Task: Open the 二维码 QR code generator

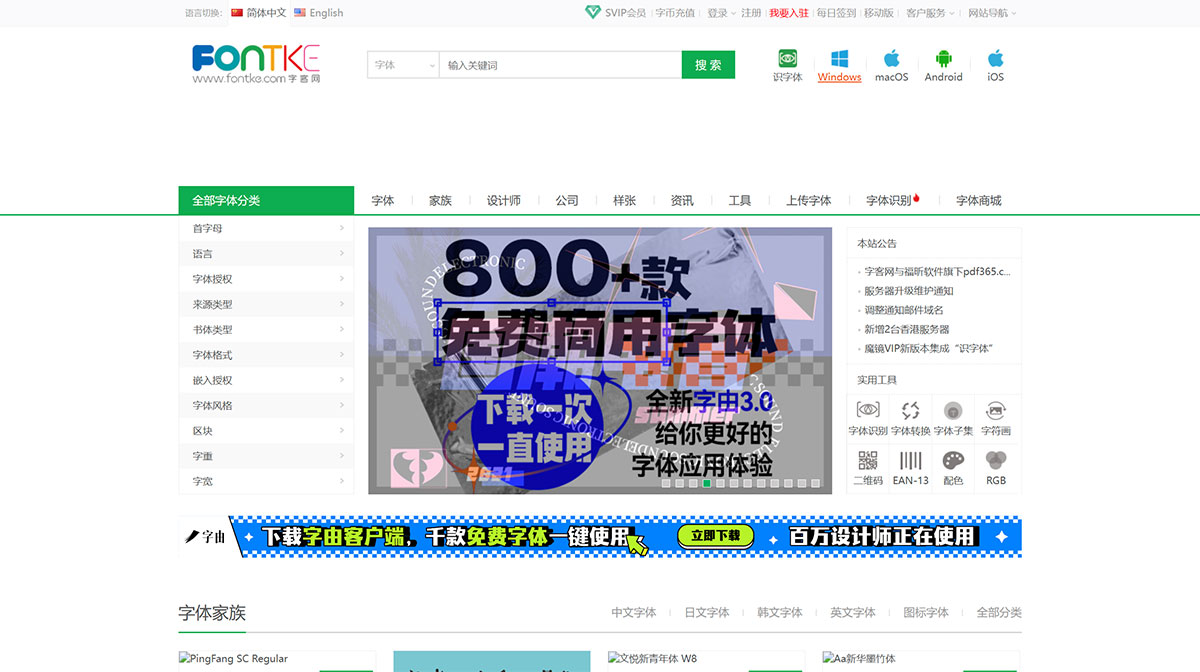Action: [866, 466]
